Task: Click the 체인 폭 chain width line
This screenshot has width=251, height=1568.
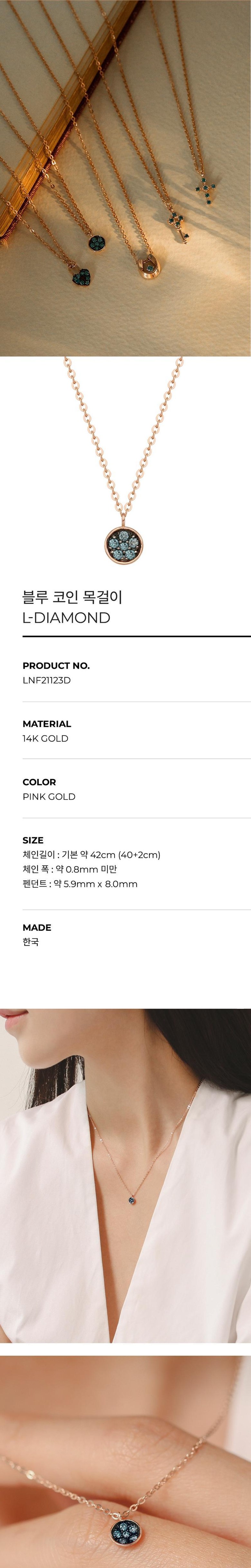Action: [70, 869]
